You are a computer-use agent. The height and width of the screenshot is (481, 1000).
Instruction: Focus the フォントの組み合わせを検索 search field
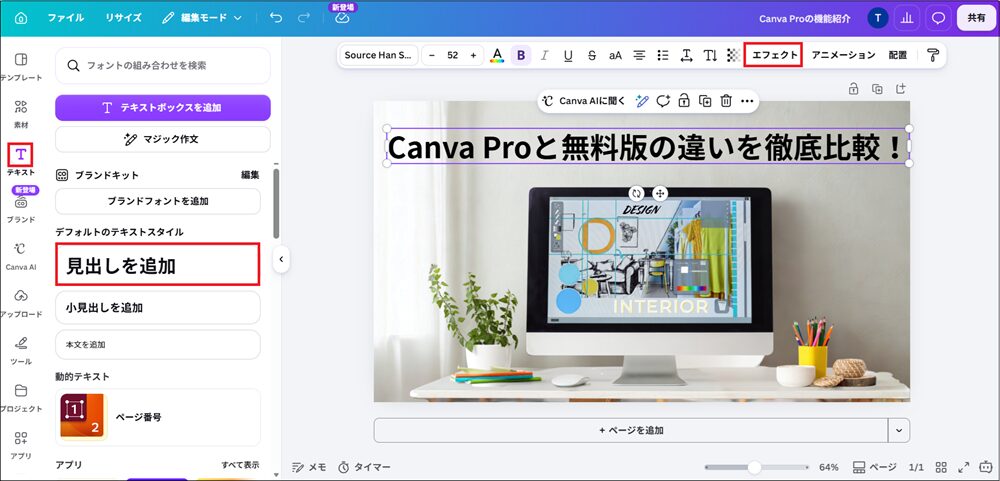pos(163,65)
